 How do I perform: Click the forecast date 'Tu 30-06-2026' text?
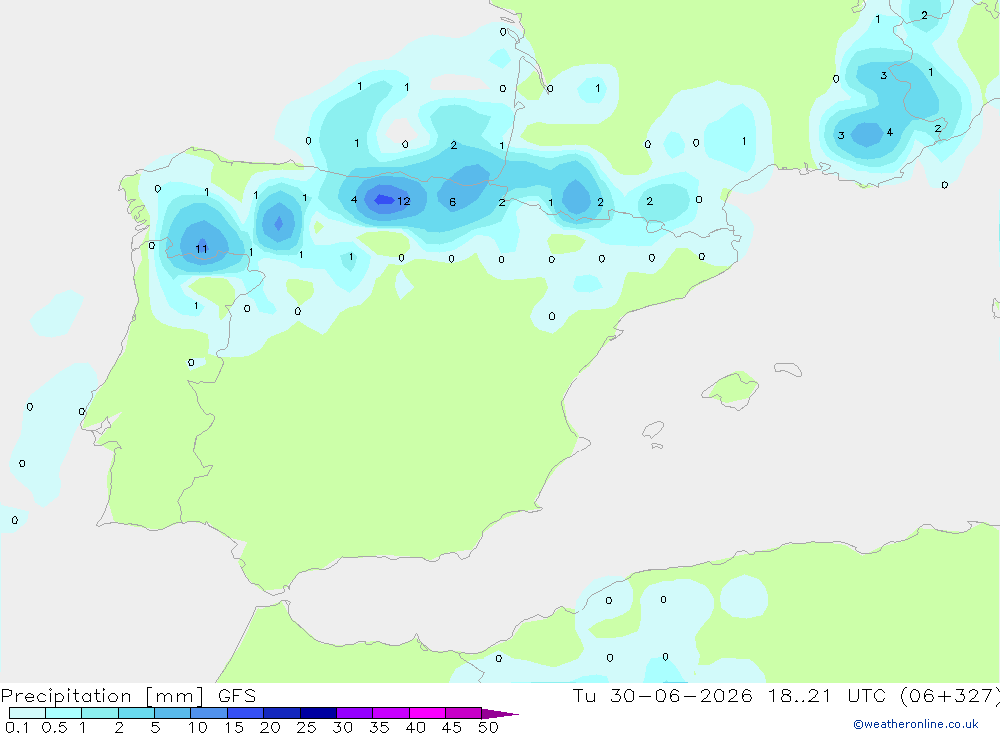pyautogui.click(x=662, y=695)
